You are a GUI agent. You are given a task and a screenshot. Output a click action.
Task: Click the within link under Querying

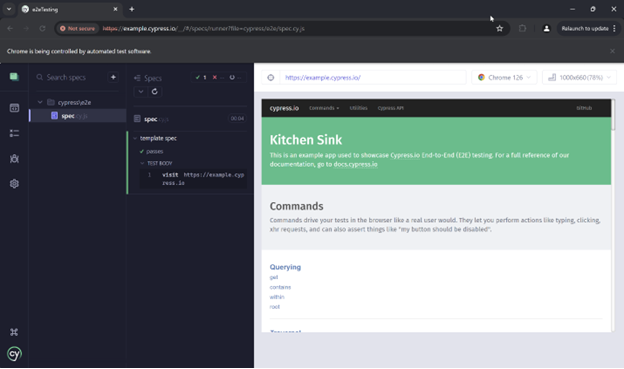(x=277, y=297)
